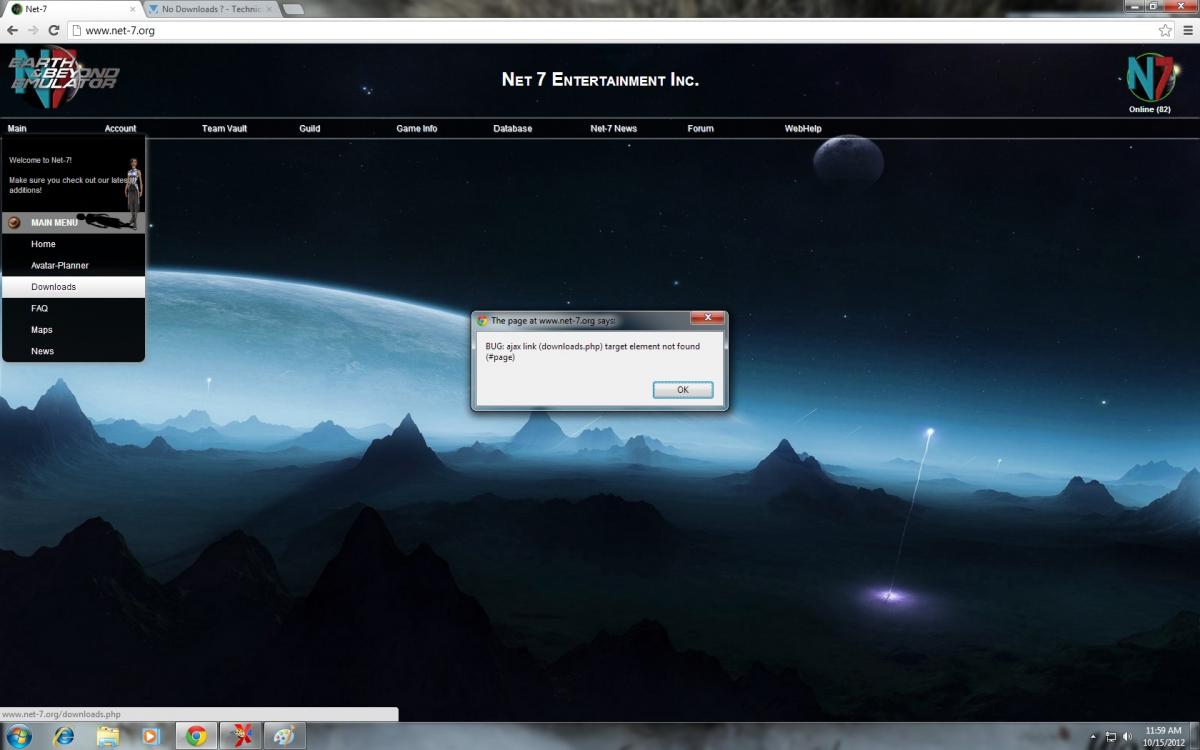Launch Windows Media Player from the taskbar
The width and height of the screenshot is (1200, 750).
(150, 735)
